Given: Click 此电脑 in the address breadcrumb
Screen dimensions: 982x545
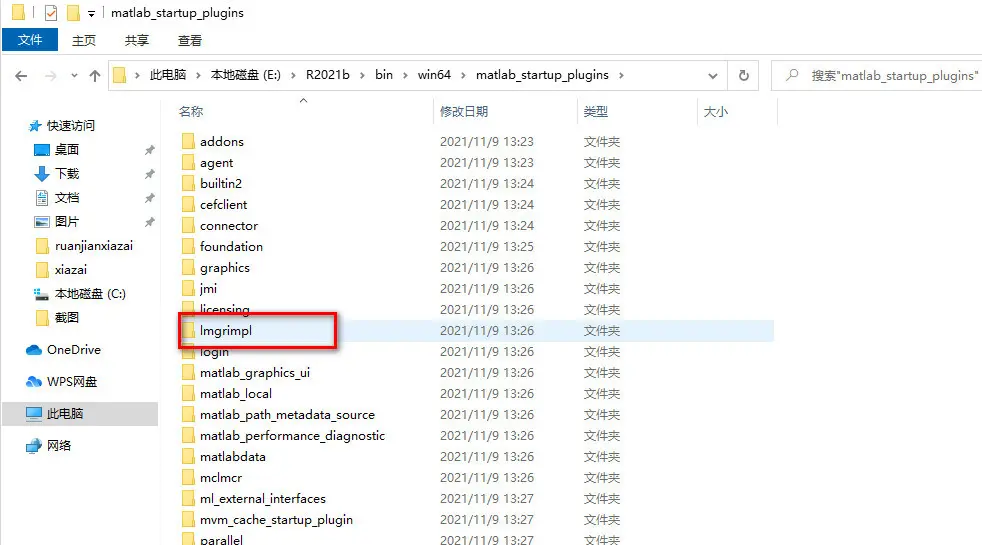Looking at the screenshot, I should (x=168, y=75).
